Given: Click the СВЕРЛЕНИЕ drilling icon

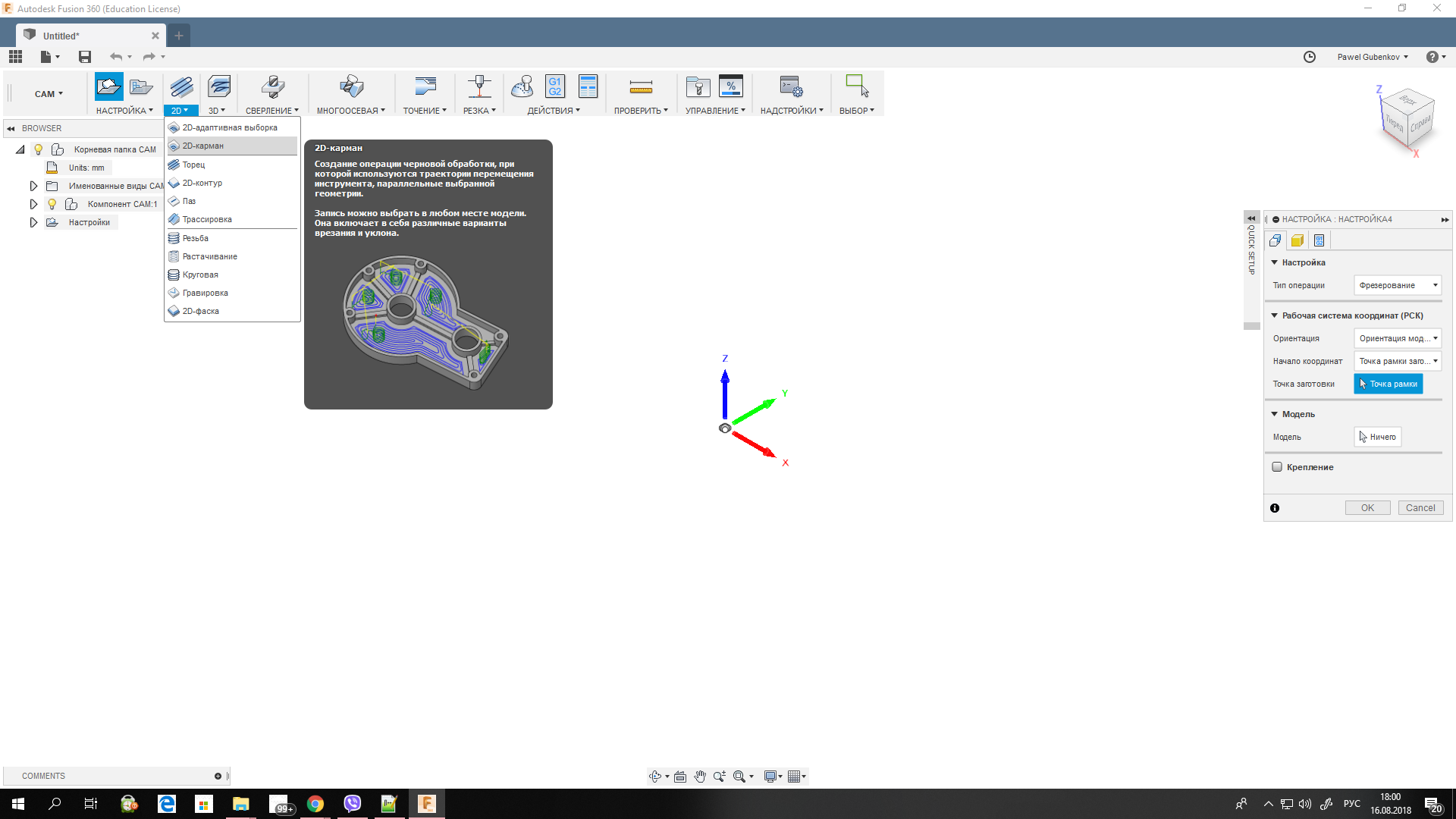Looking at the screenshot, I should point(272,87).
